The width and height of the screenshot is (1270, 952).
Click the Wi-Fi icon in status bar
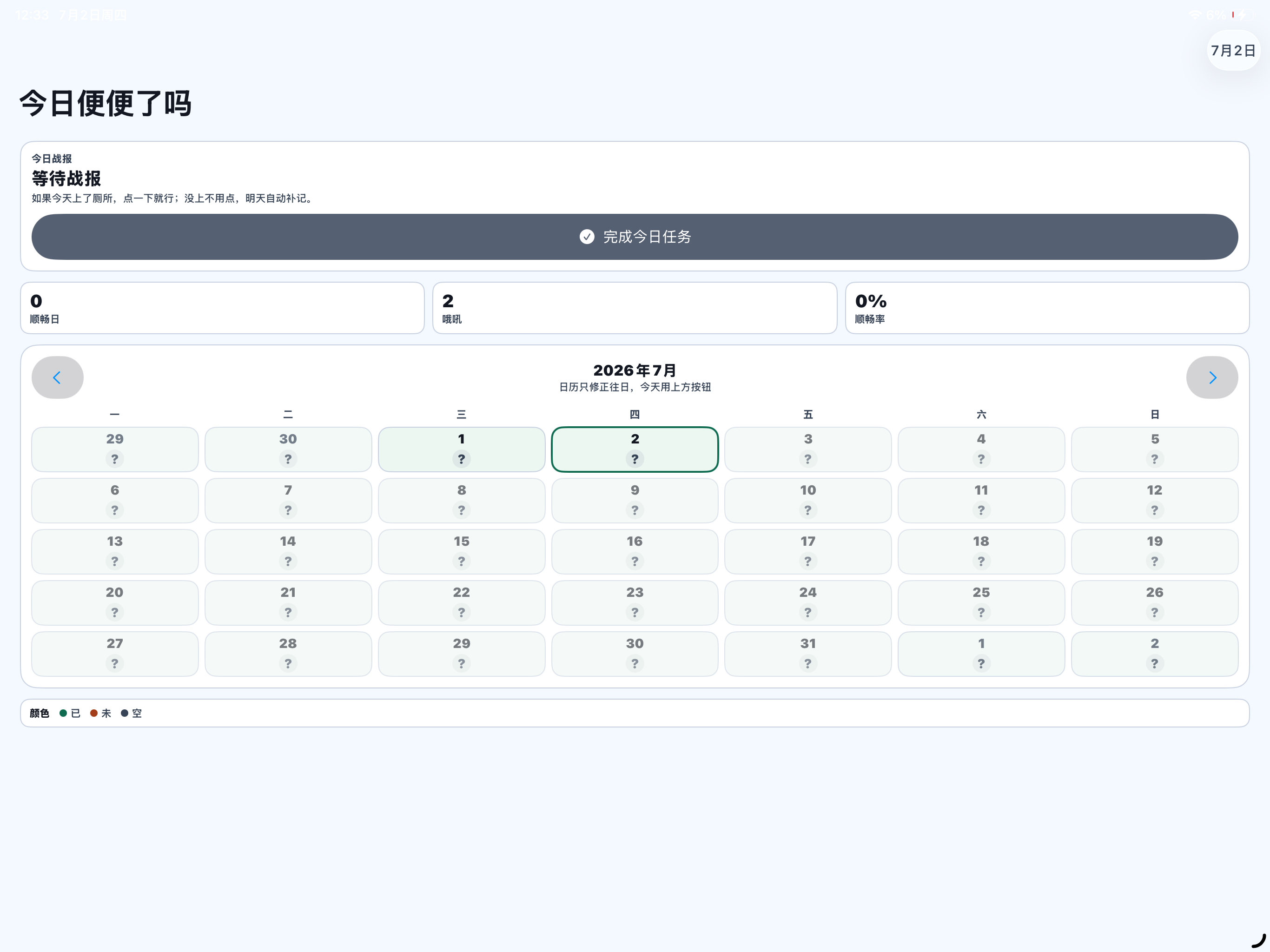[1195, 15]
